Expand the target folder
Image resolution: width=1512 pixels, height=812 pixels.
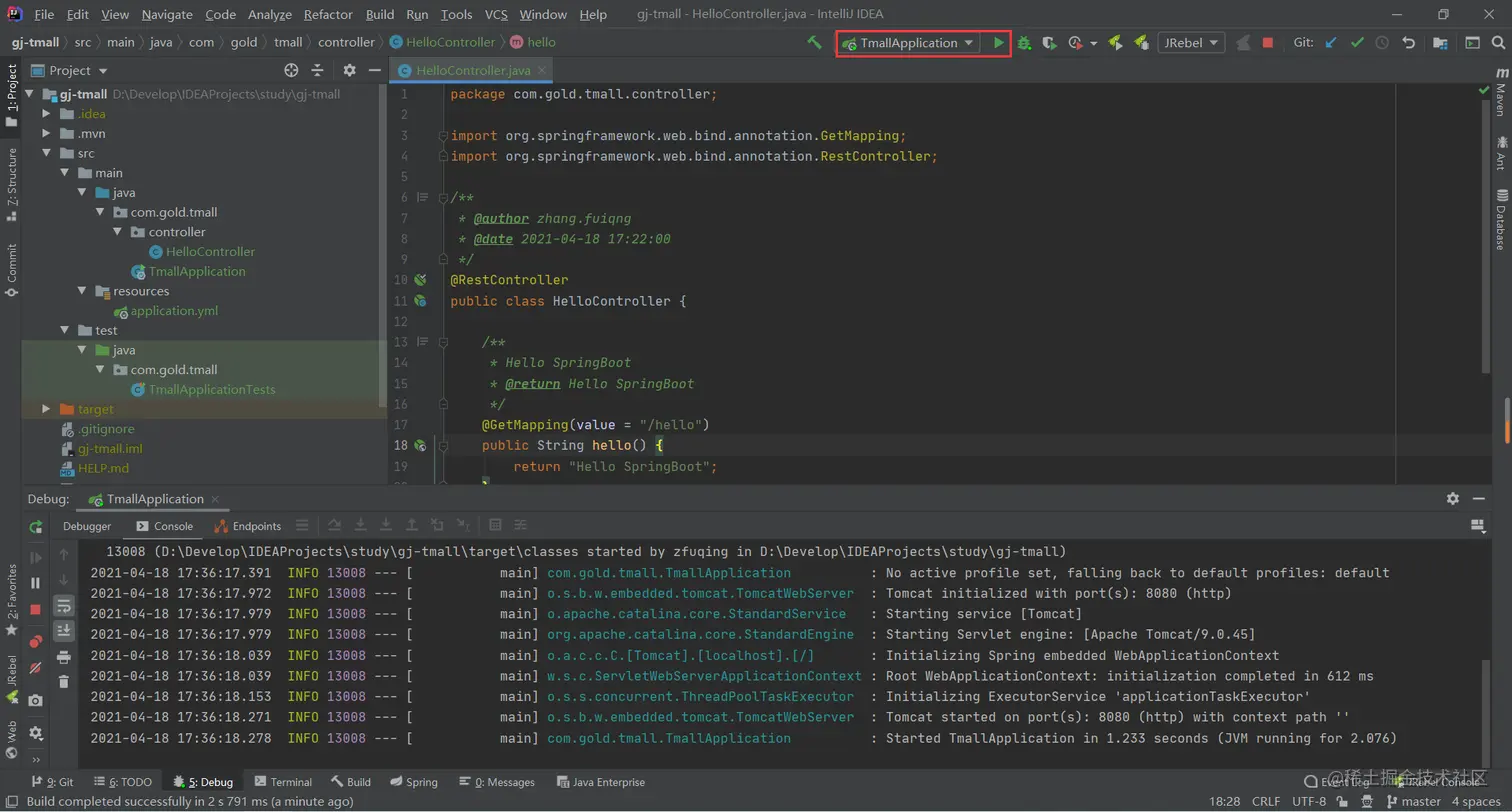point(46,409)
